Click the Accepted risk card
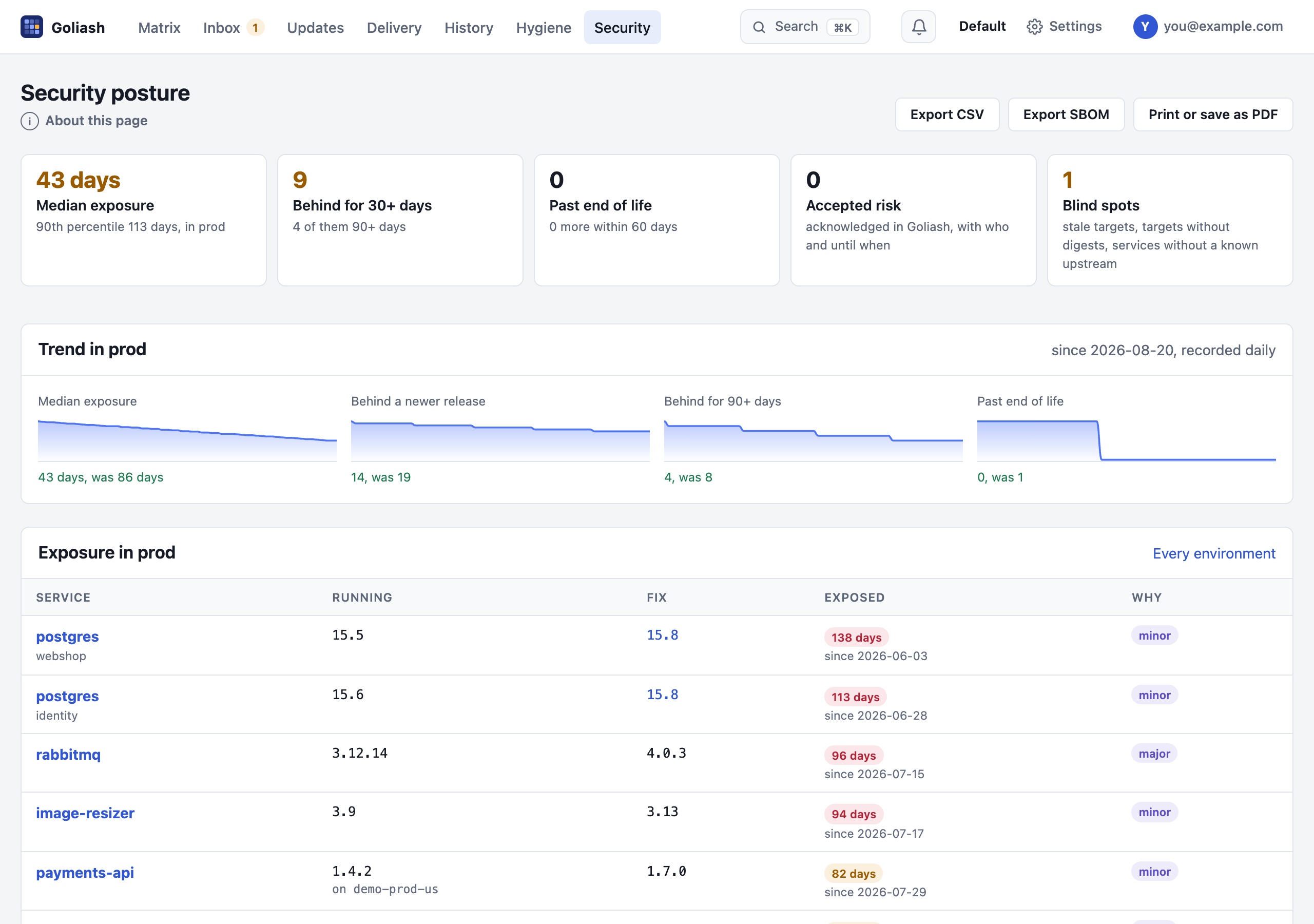The height and width of the screenshot is (924, 1314). pos(914,220)
